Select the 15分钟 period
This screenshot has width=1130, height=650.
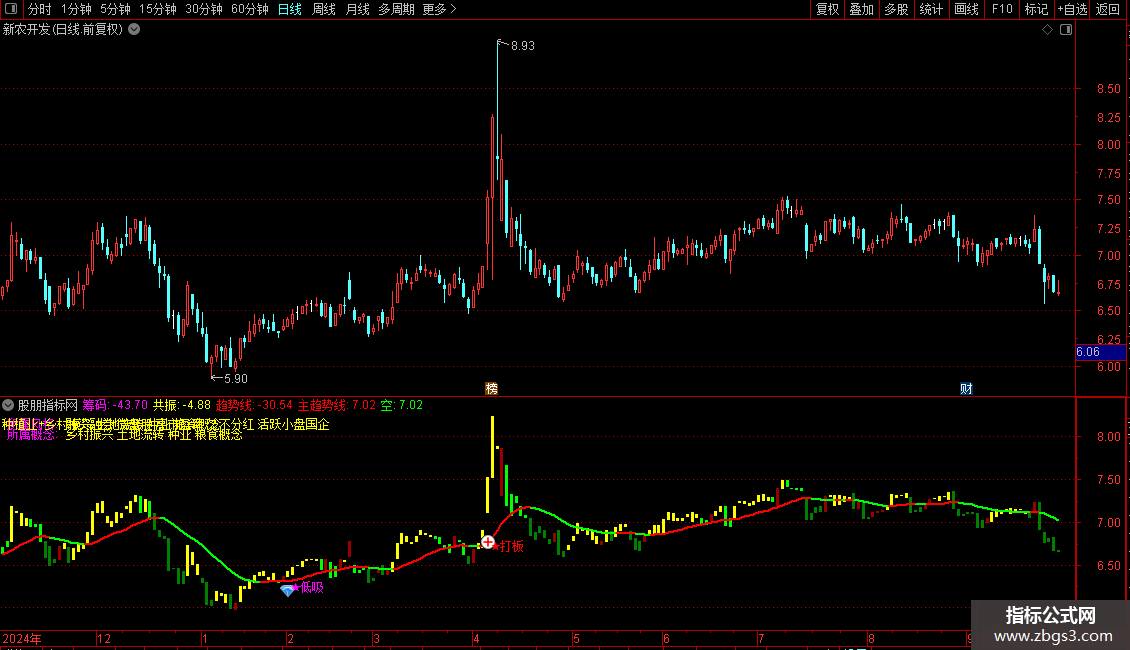[x=157, y=9]
